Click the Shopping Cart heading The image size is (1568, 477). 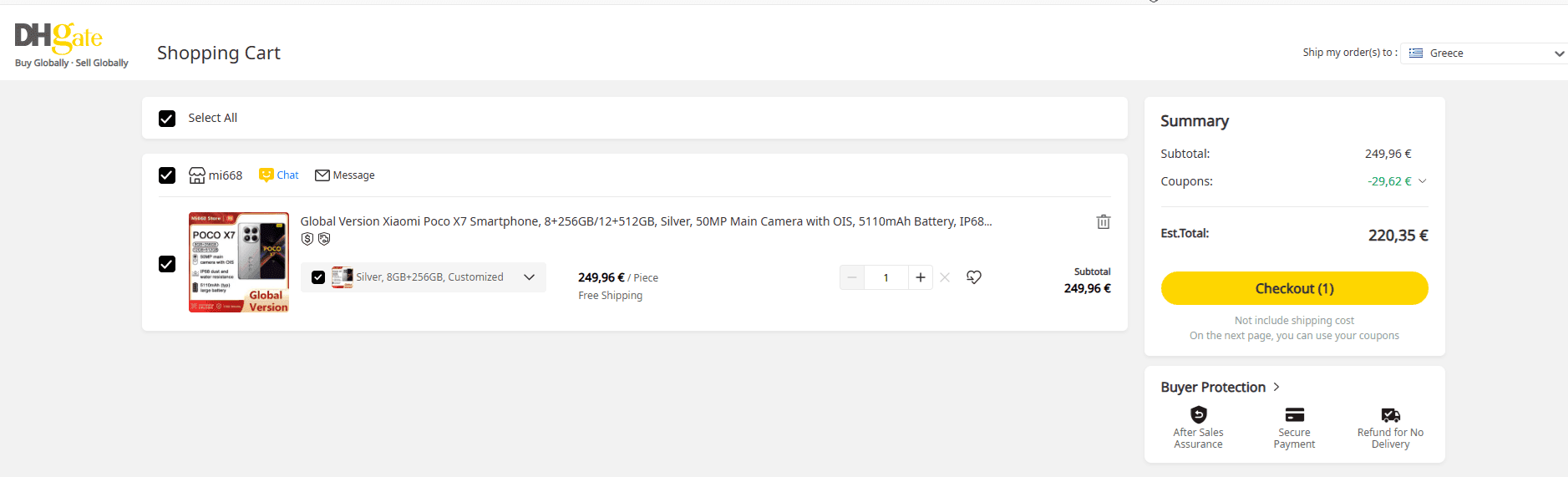click(x=219, y=53)
